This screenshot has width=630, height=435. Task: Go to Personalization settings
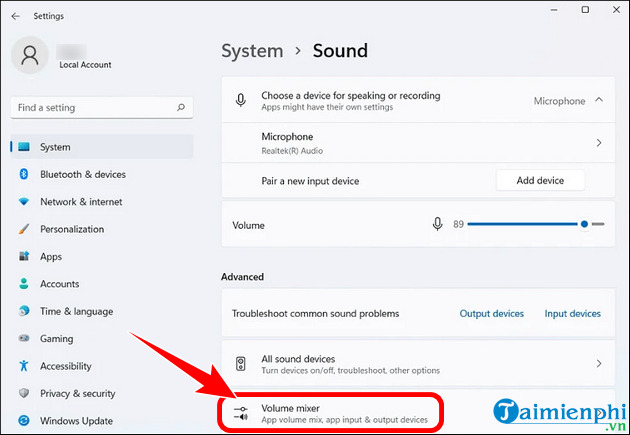102,229
